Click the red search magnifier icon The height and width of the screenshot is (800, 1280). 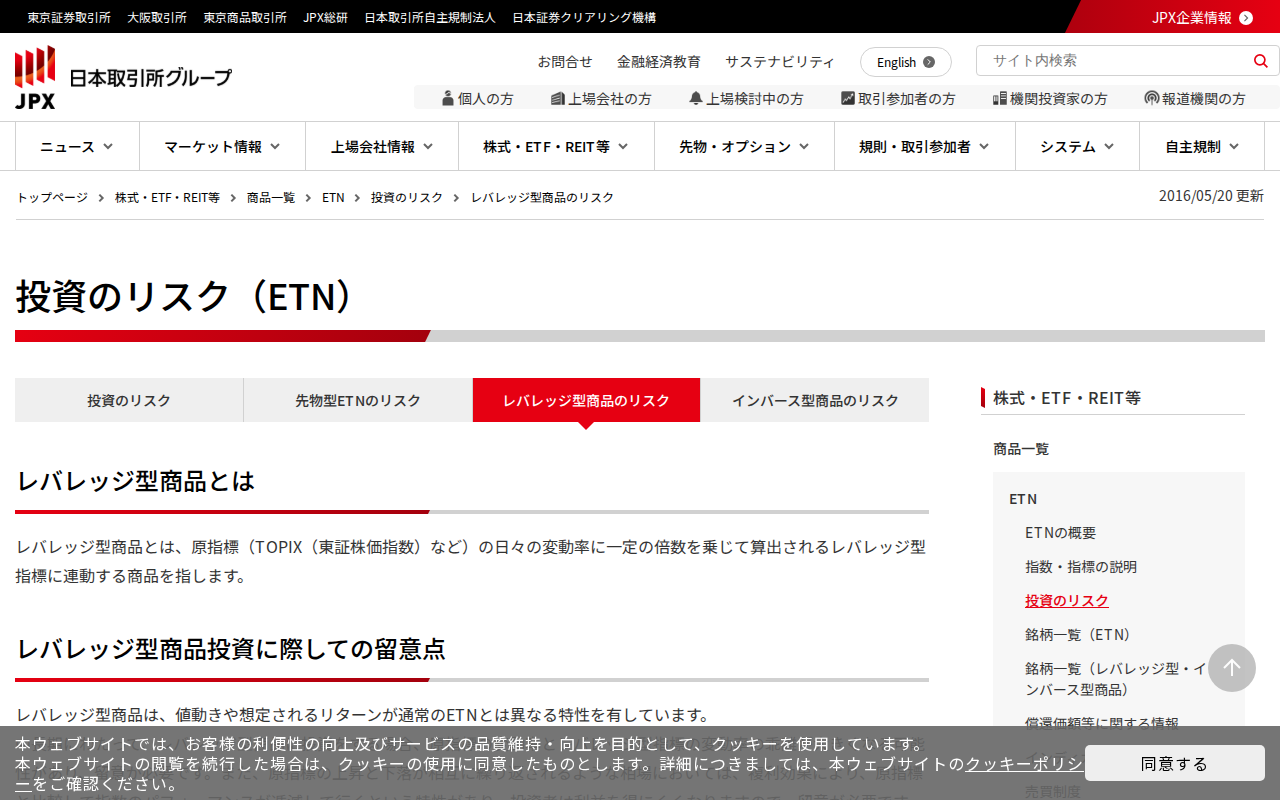[x=1260, y=61]
